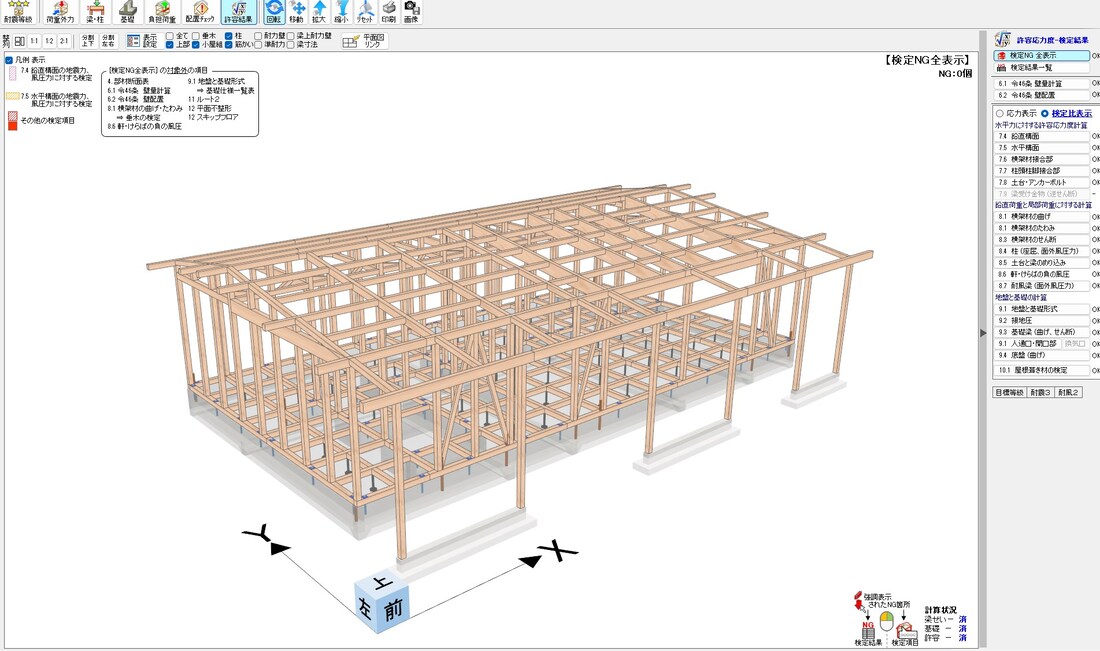Enable the 垂木 checkbox

click(x=196, y=36)
